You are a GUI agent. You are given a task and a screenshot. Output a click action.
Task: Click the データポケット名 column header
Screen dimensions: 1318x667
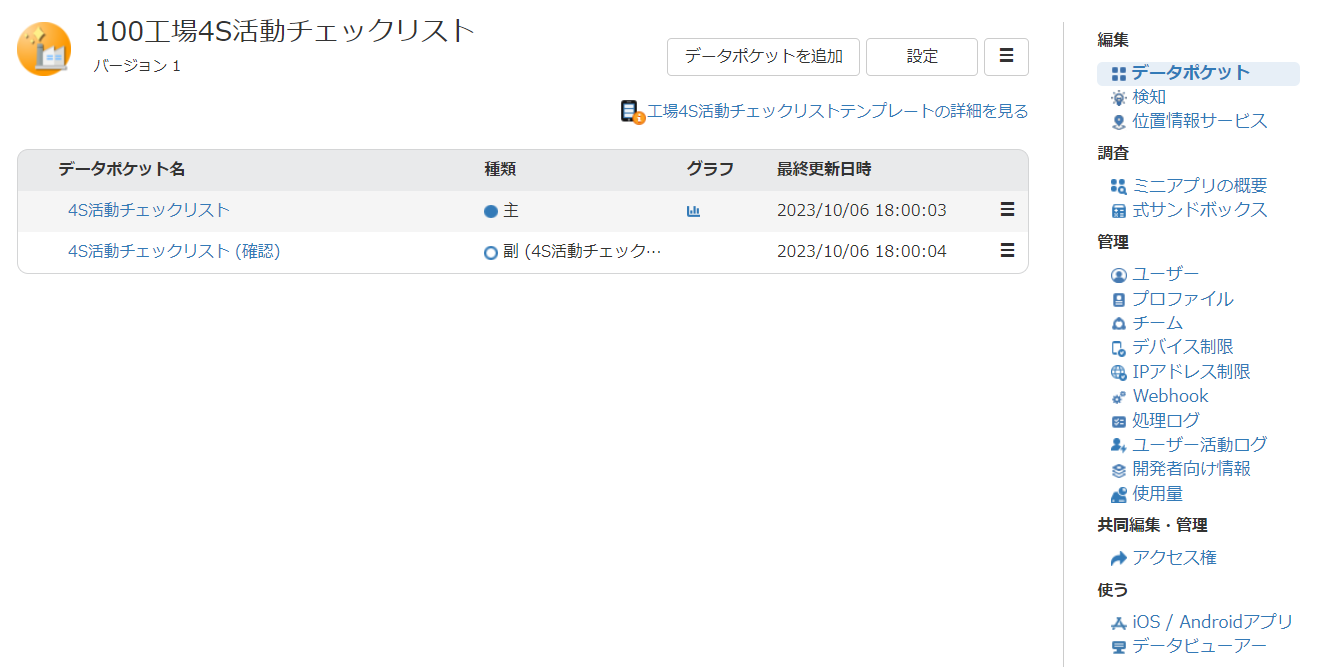pyautogui.click(x=121, y=170)
